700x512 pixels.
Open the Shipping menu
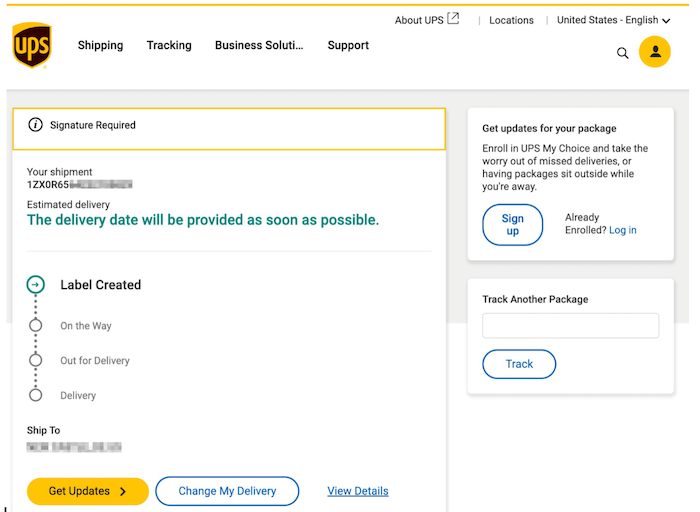[100, 45]
